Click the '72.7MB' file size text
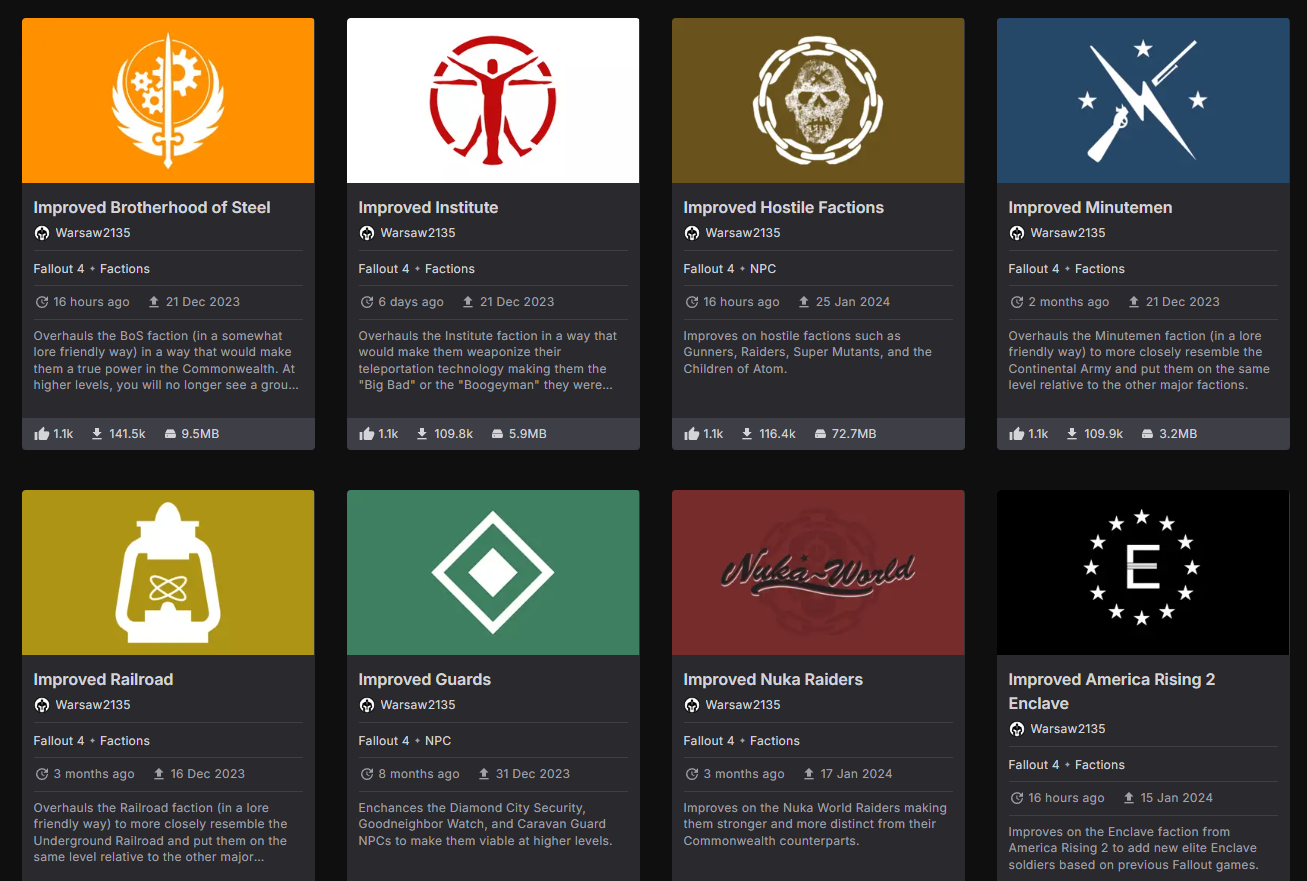 pyautogui.click(x=854, y=434)
